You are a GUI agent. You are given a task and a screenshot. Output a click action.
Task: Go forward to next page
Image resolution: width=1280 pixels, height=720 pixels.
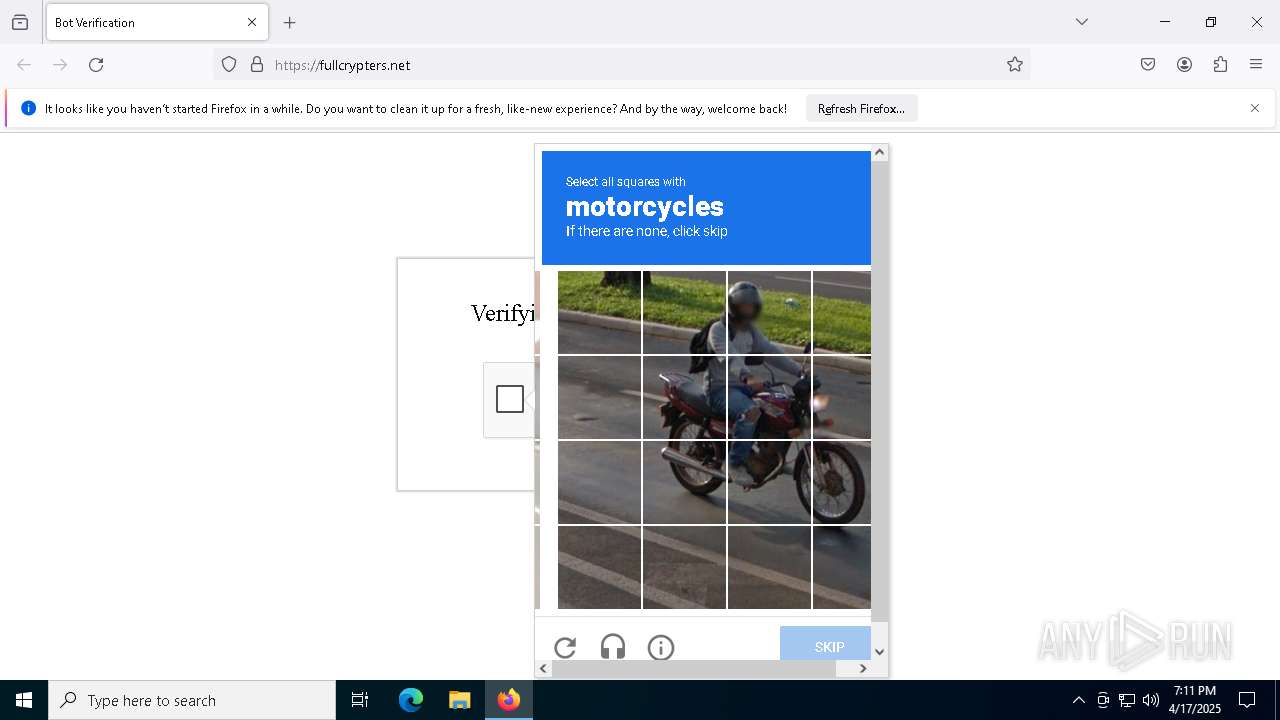(60, 65)
